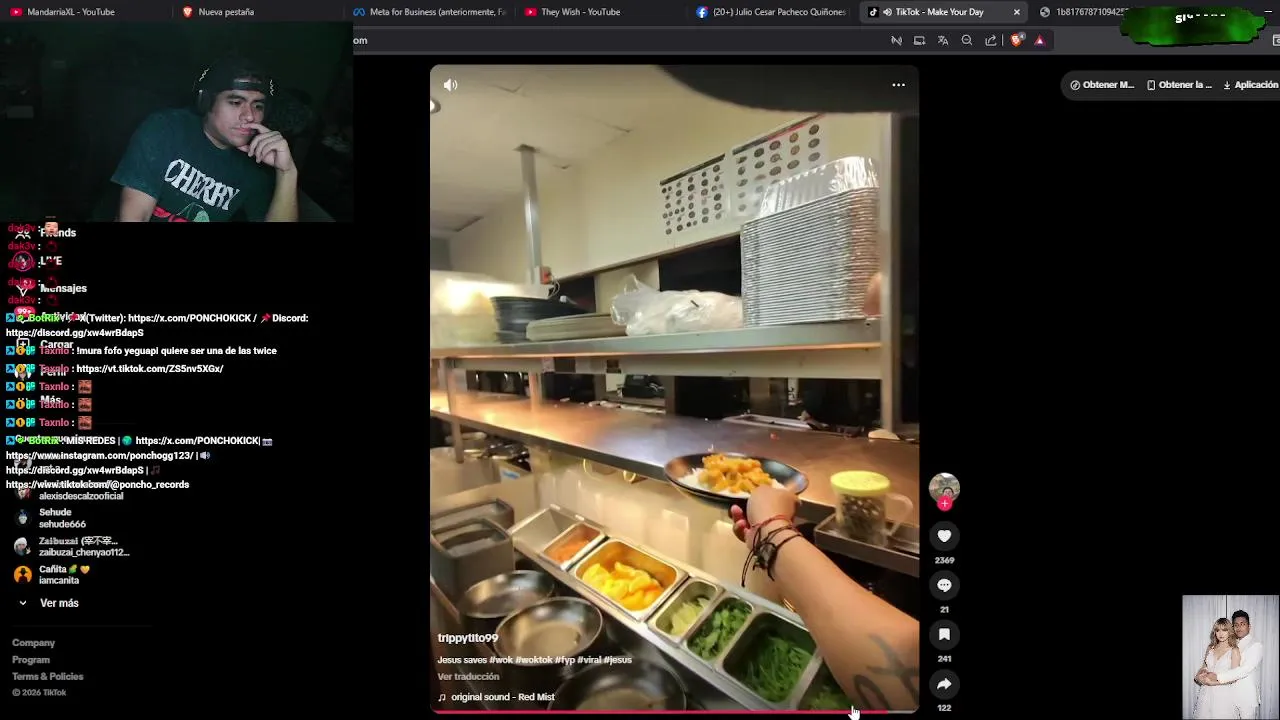Open Program footer link
This screenshot has height=720, width=1280.
coord(30,660)
